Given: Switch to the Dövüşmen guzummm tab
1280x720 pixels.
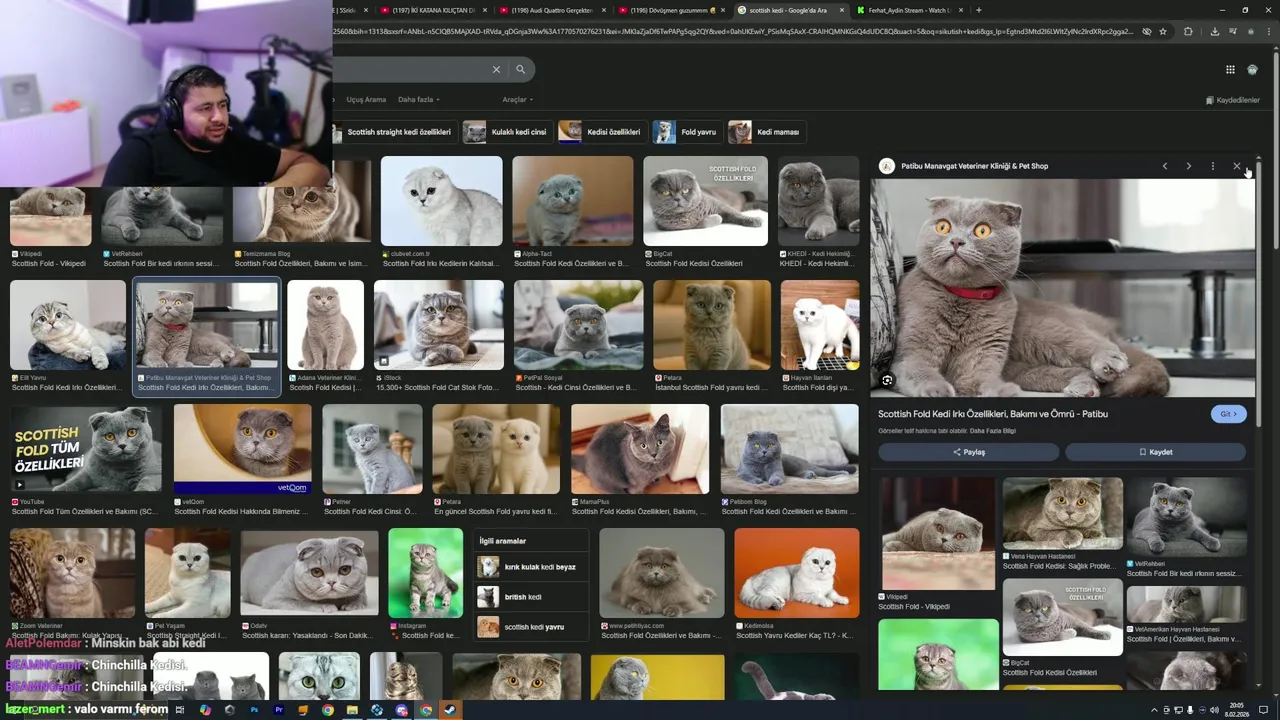Looking at the screenshot, I should pyautogui.click(x=672, y=10).
